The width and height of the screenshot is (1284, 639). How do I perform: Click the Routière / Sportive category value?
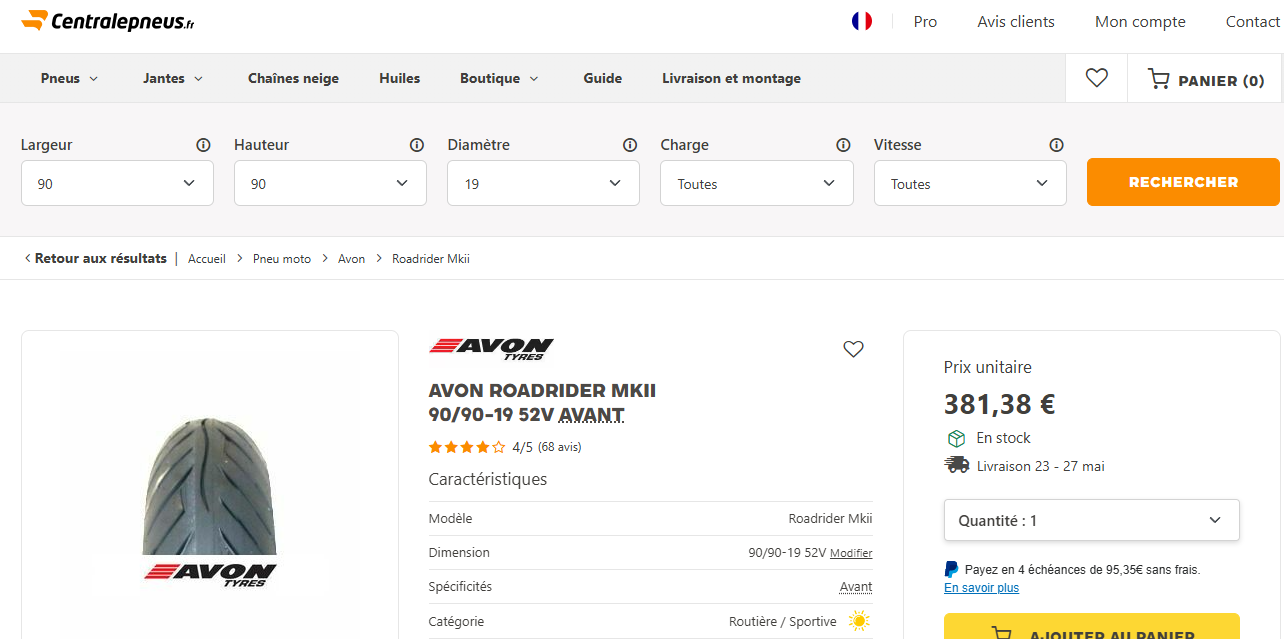click(x=783, y=621)
